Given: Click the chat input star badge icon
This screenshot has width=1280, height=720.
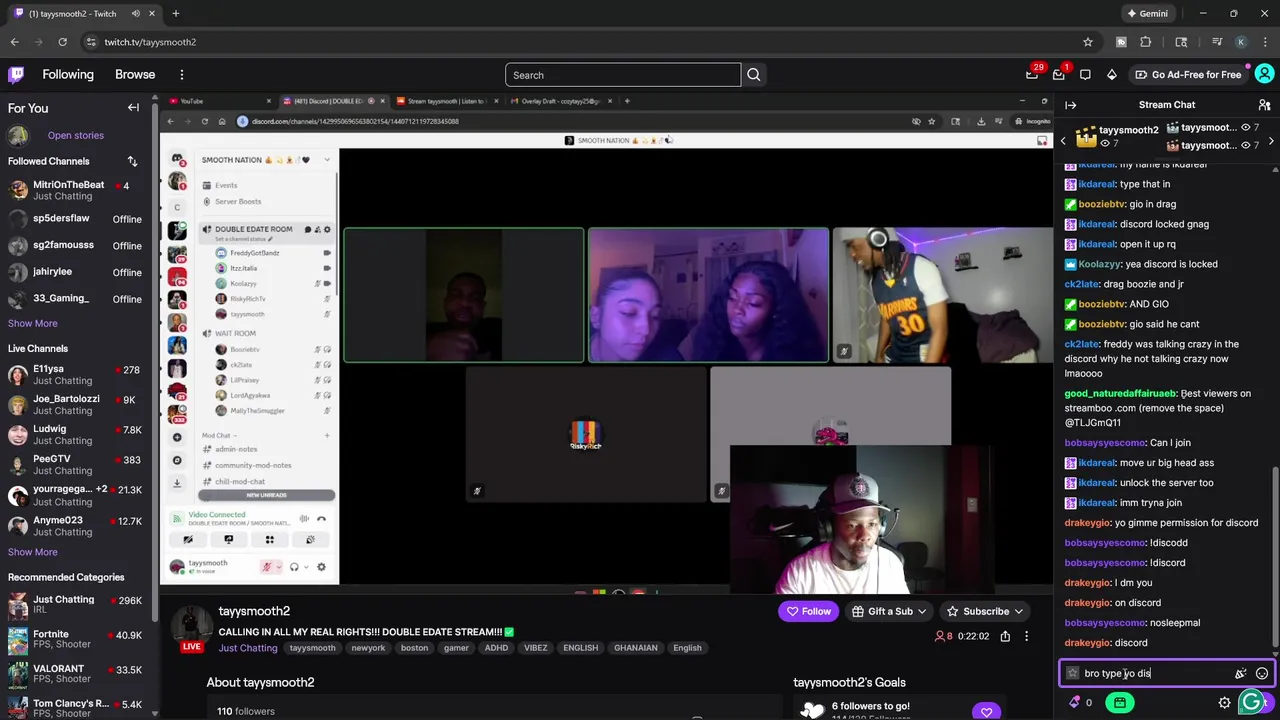Looking at the screenshot, I should click(x=1072, y=673).
